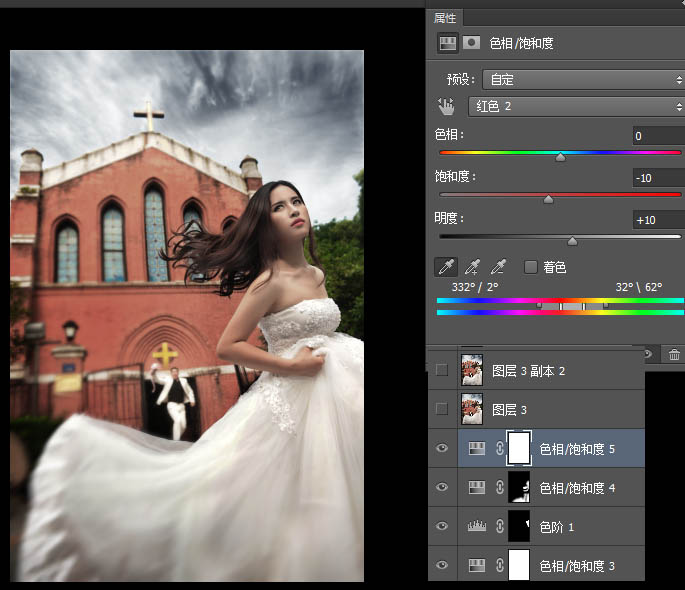
Task: Switch to the mask icon in Properties
Action: click(470, 43)
